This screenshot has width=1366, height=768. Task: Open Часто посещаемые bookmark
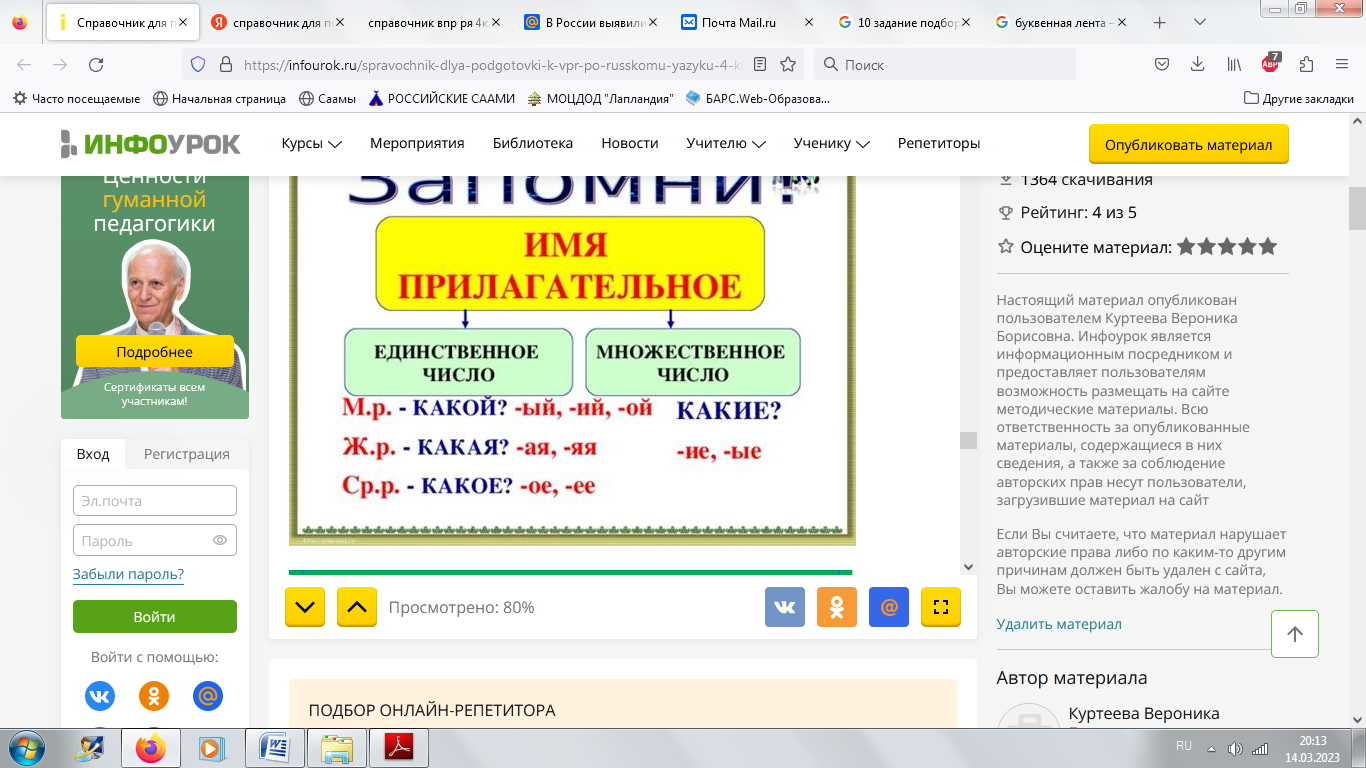[x=77, y=98]
